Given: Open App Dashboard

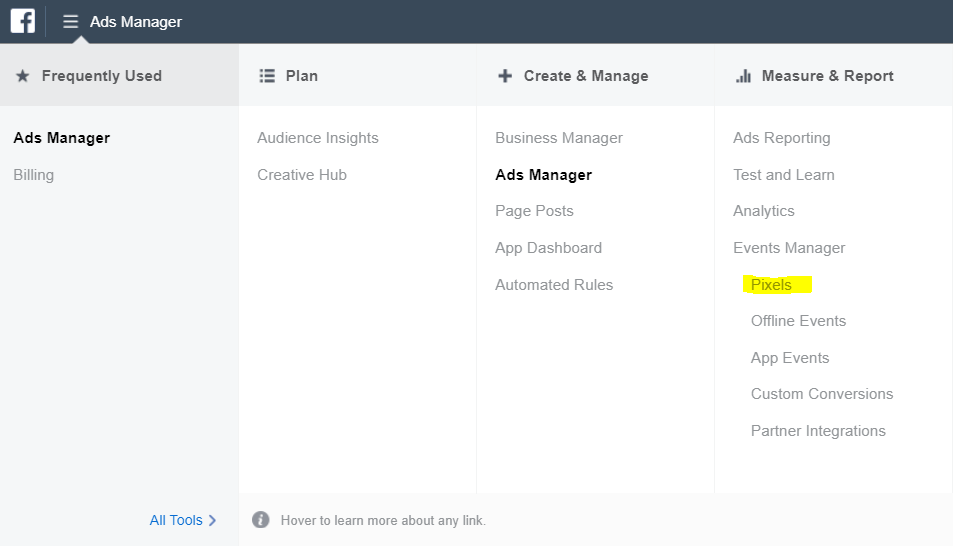Looking at the screenshot, I should (548, 248).
